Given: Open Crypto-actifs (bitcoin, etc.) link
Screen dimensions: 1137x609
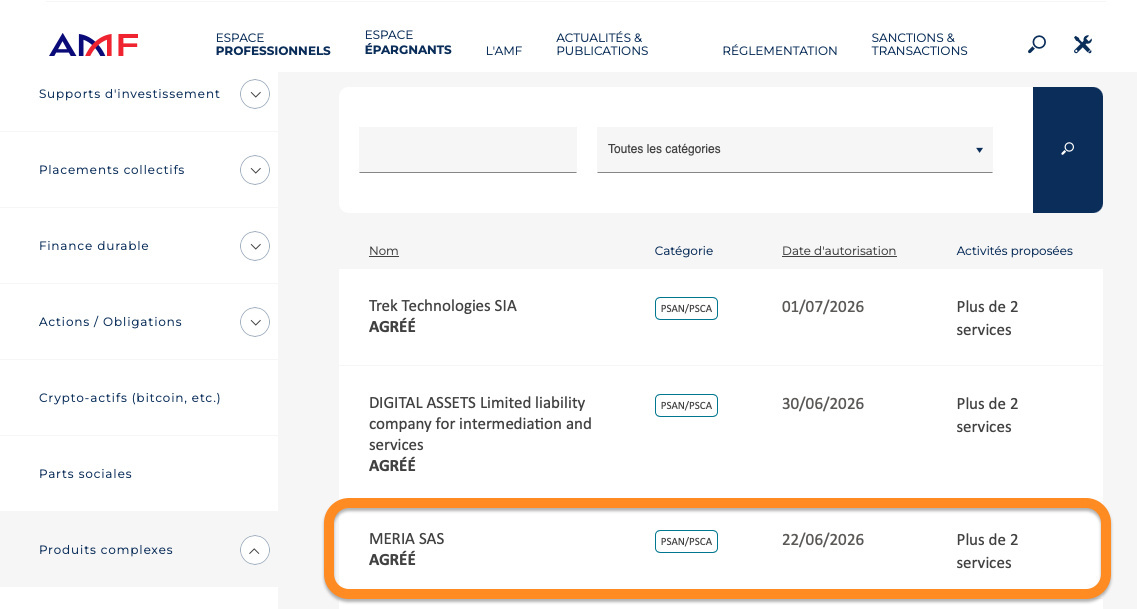Looking at the screenshot, I should click(130, 398).
